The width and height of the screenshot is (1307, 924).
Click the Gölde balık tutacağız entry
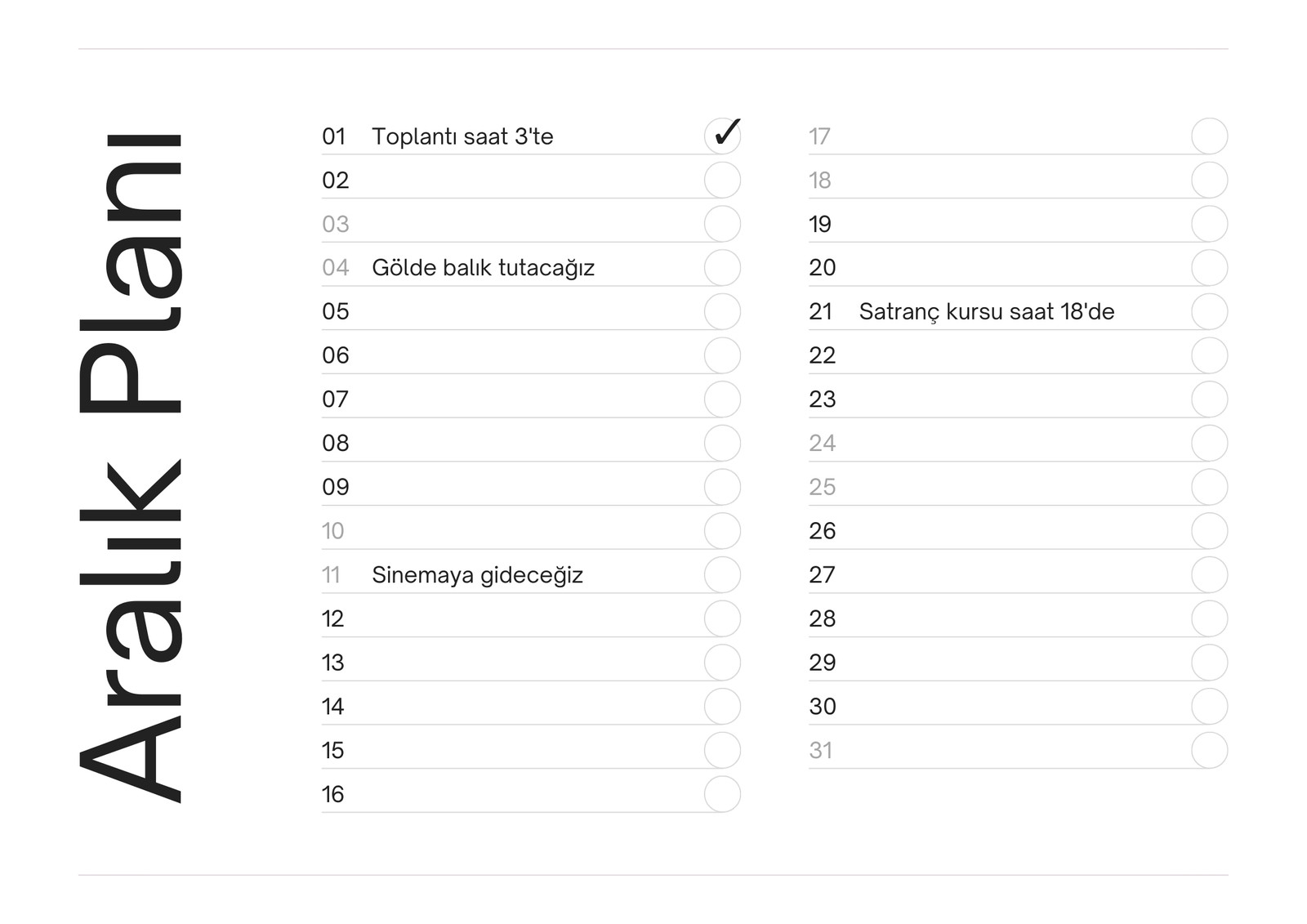pyautogui.click(x=483, y=268)
